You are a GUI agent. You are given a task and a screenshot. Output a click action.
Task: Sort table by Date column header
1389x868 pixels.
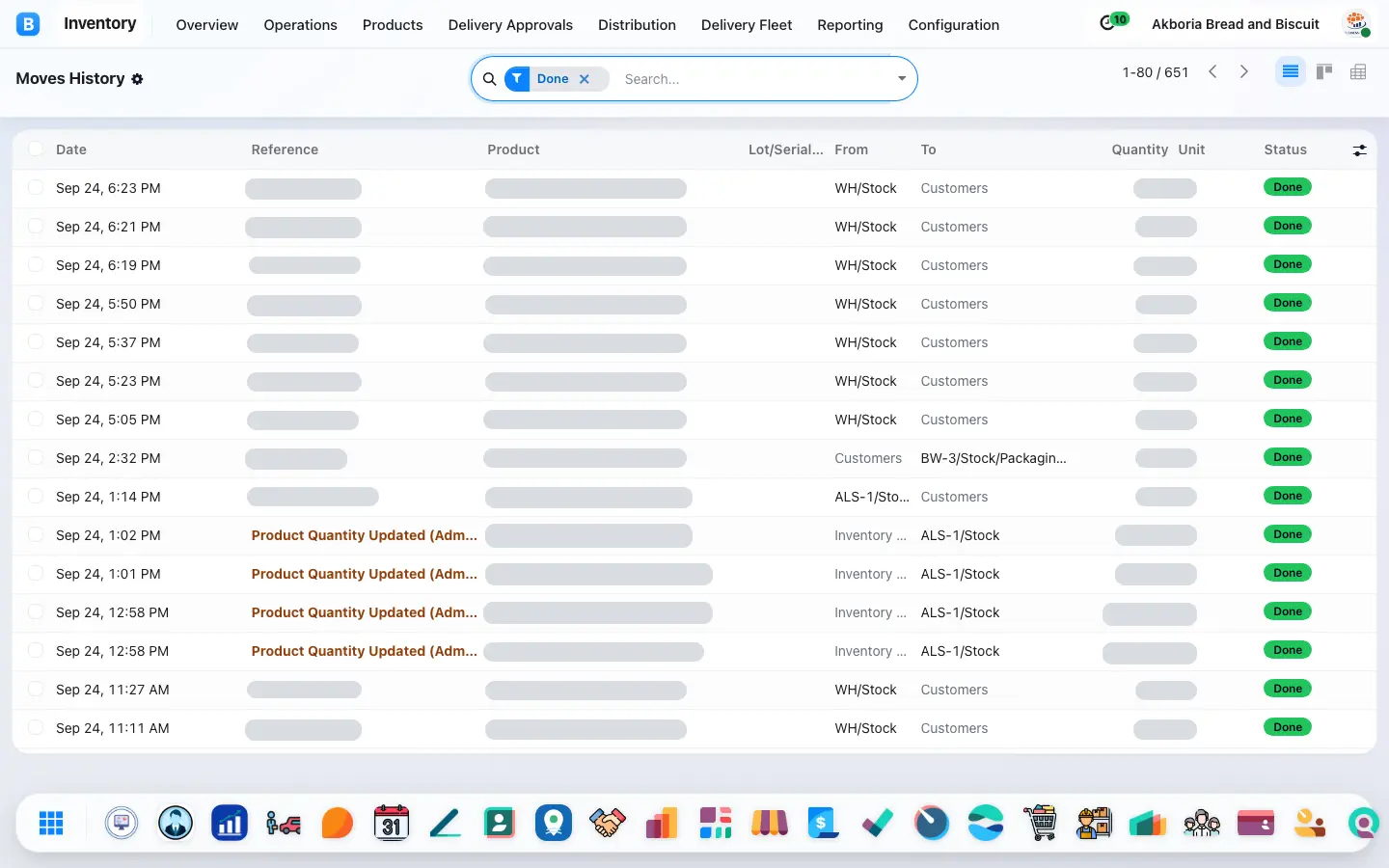(71, 149)
